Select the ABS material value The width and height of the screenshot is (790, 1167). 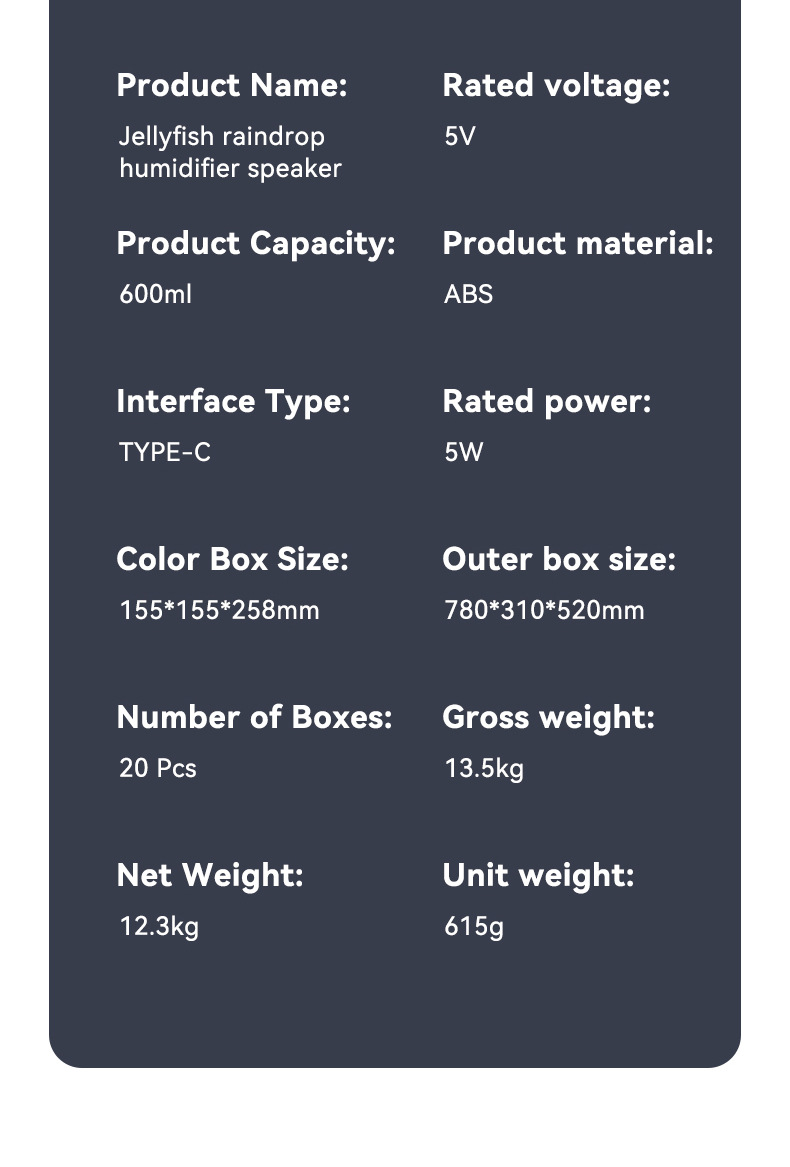pos(468,294)
